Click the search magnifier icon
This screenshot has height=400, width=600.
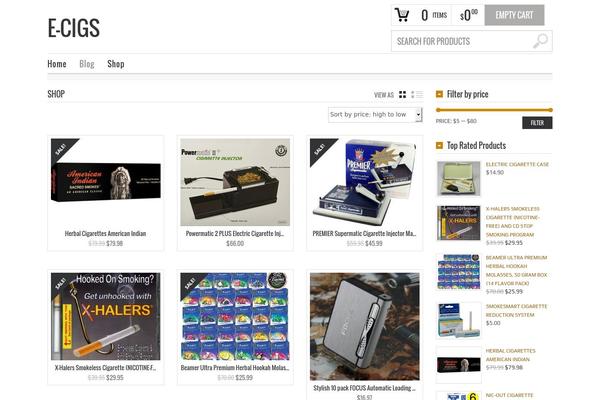click(540, 41)
